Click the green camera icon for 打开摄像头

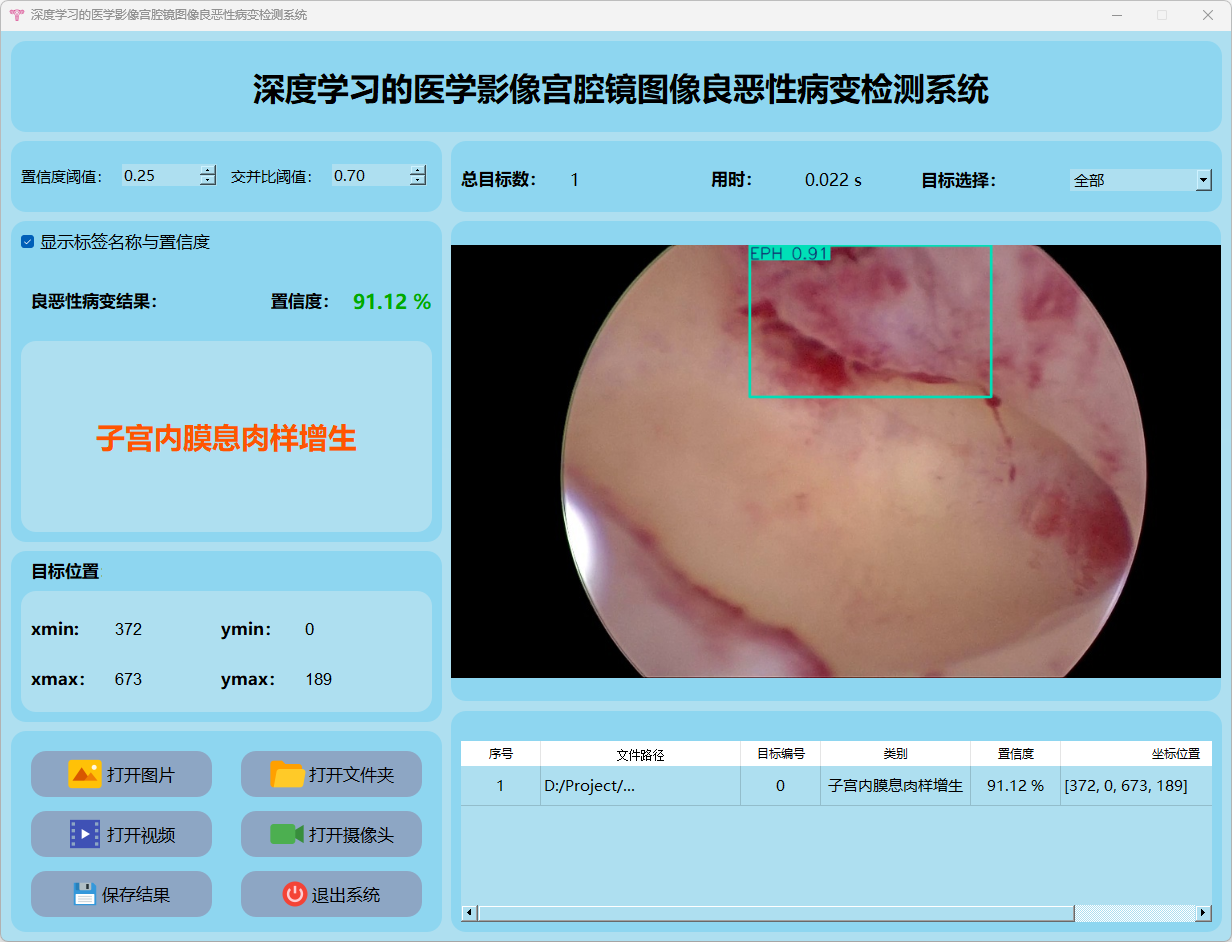point(287,834)
